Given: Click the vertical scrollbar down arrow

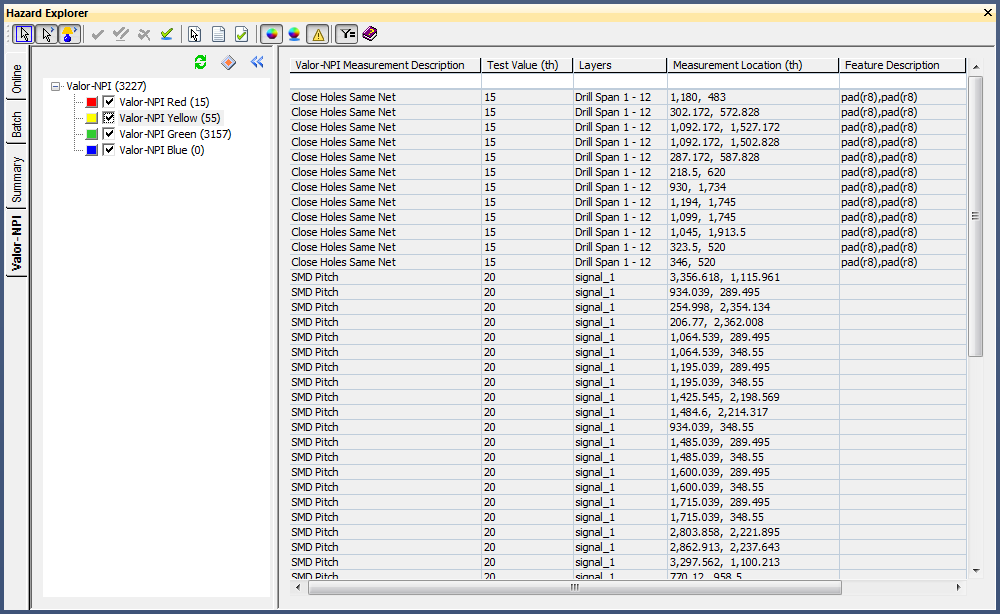Looking at the screenshot, I should (976, 571).
